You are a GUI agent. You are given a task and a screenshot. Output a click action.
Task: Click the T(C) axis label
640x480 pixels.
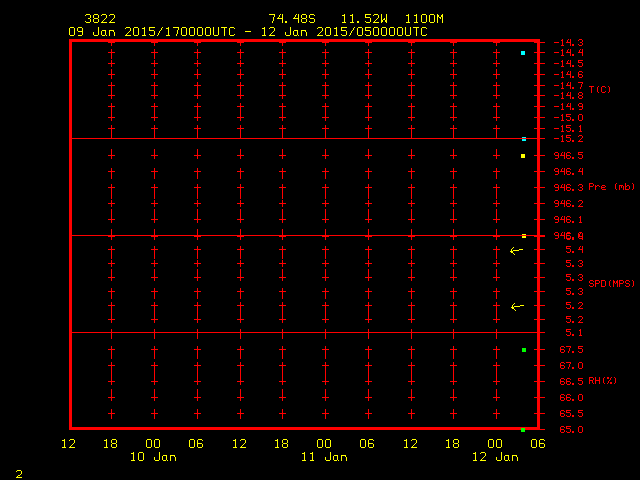tap(599, 90)
